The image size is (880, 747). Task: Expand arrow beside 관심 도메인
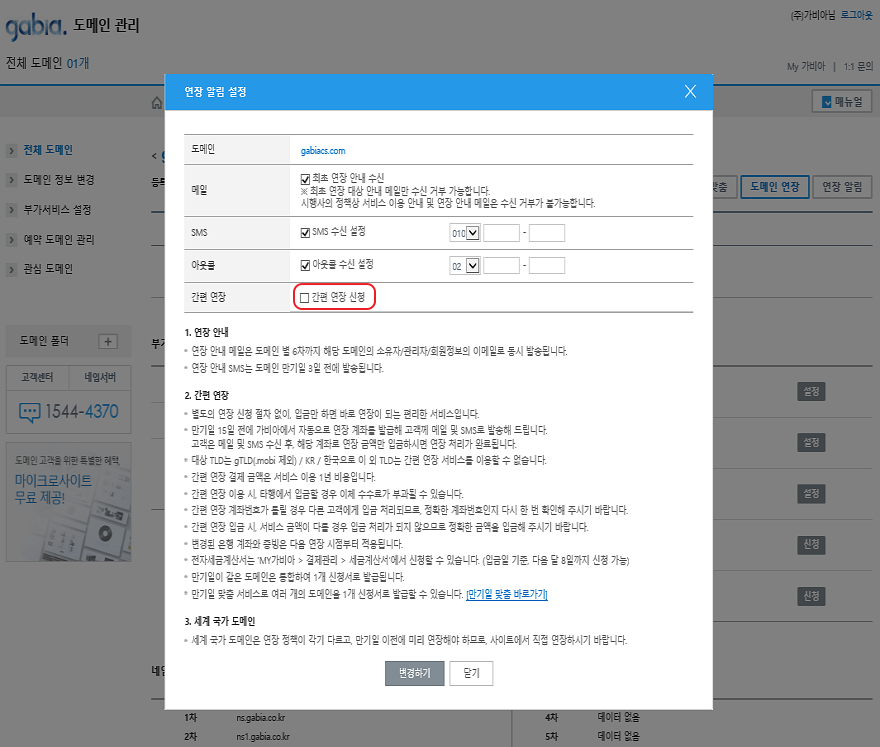tap(11, 270)
